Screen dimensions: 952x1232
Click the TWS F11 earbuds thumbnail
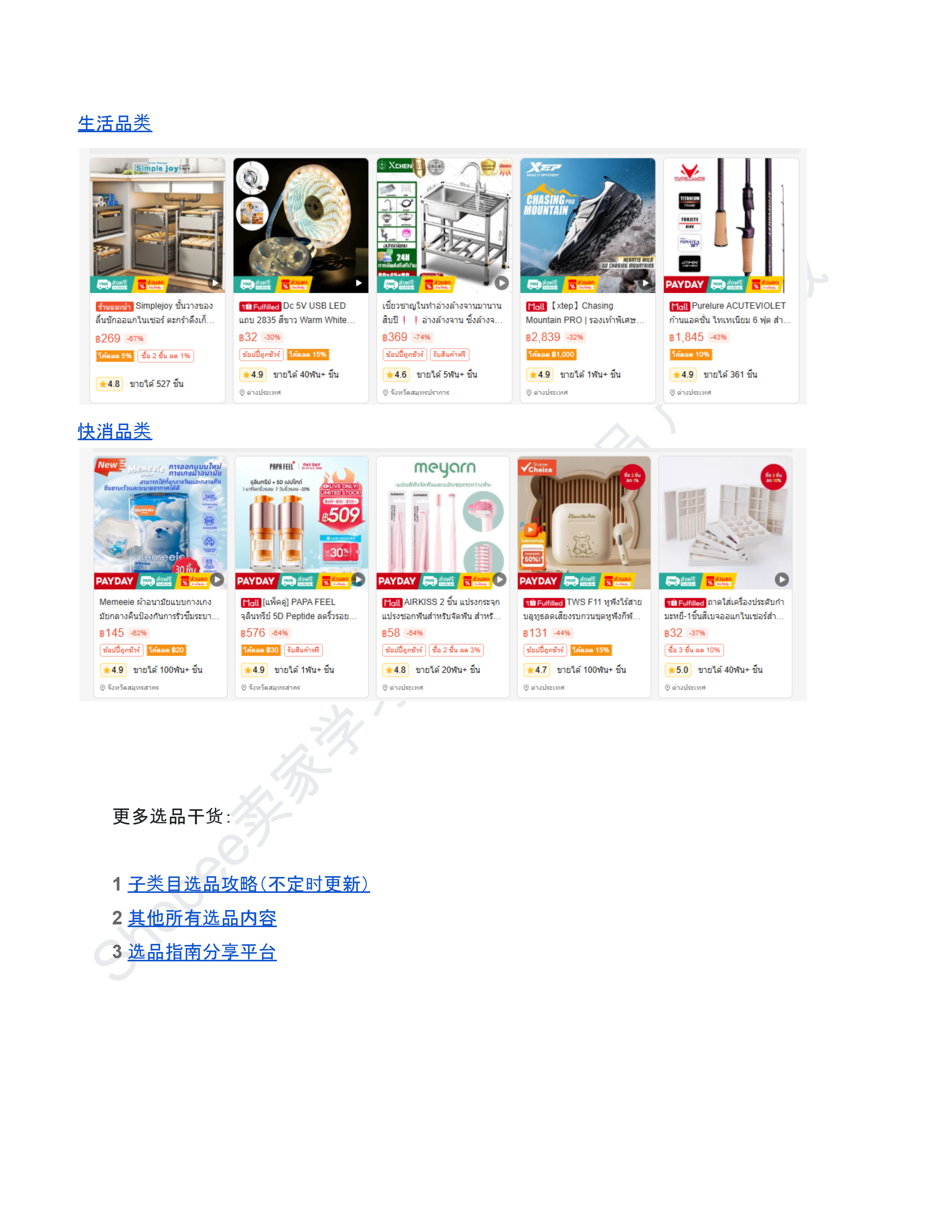[x=584, y=523]
